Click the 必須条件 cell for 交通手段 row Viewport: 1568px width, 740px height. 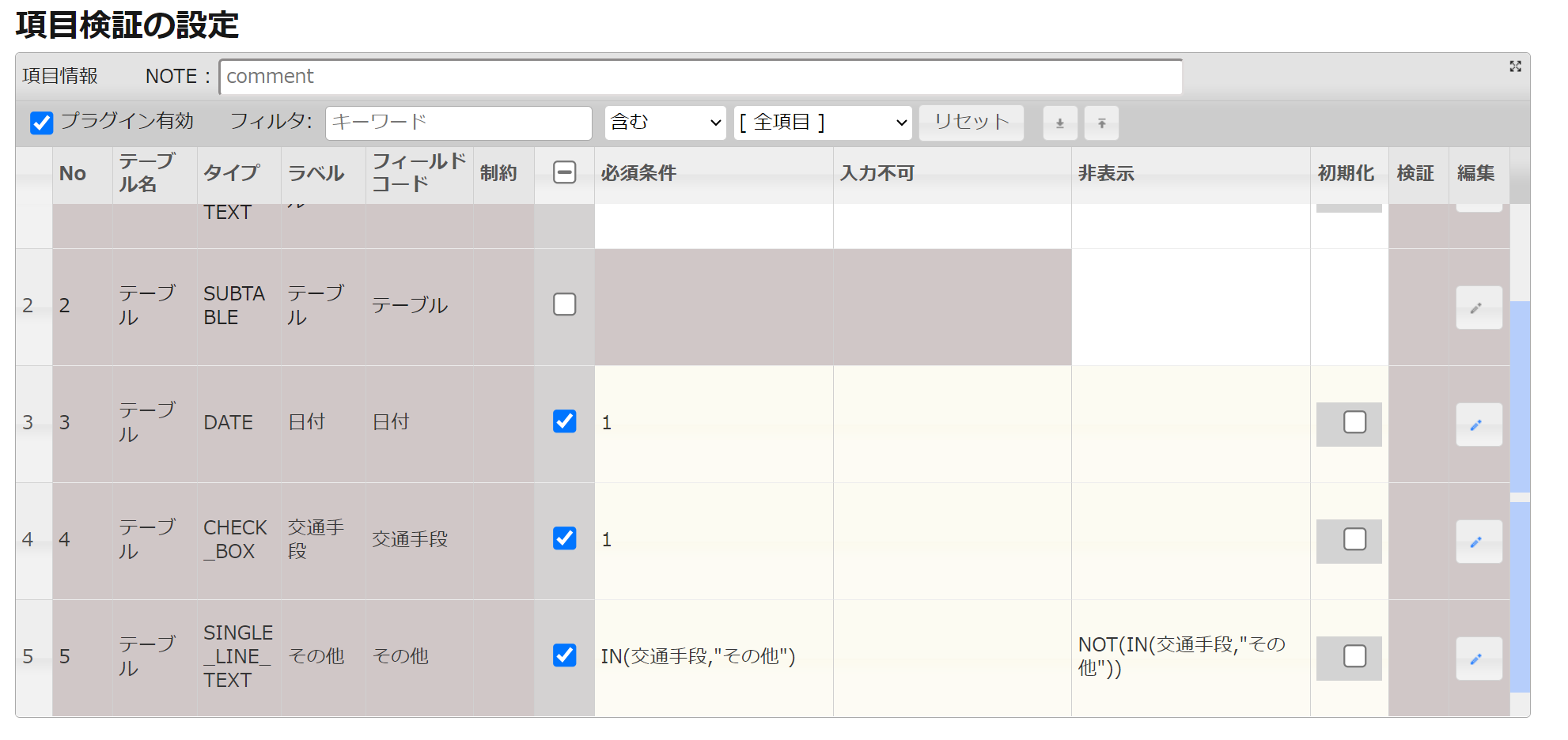coord(714,541)
